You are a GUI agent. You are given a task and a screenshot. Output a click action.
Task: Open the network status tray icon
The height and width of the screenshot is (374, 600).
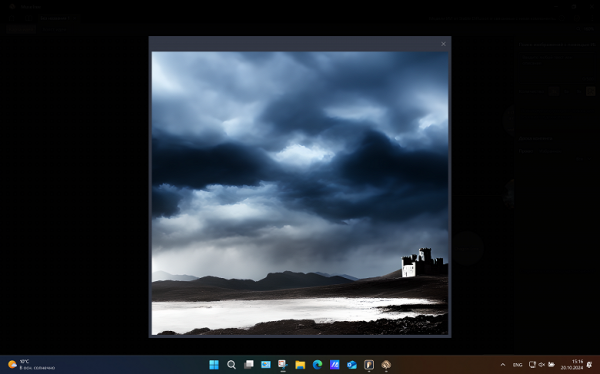tap(532, 365)
